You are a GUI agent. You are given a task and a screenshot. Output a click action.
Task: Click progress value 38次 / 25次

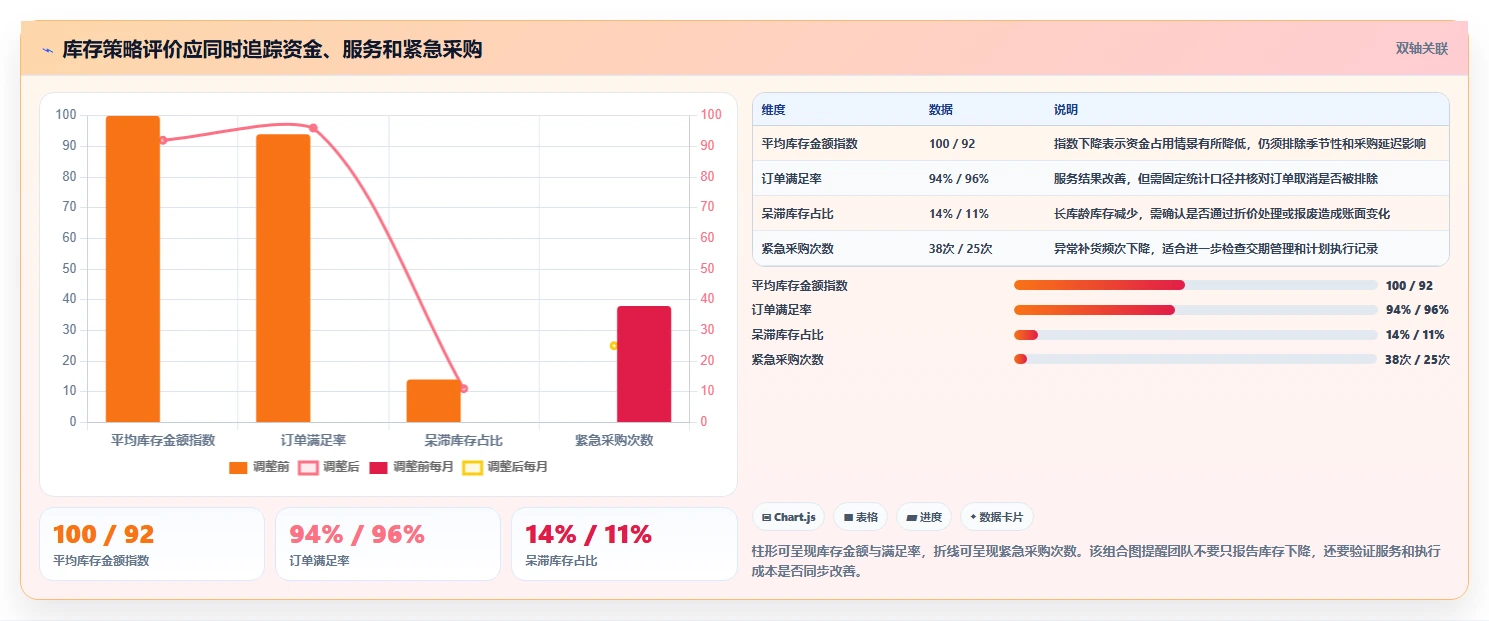coord(1417,360)
